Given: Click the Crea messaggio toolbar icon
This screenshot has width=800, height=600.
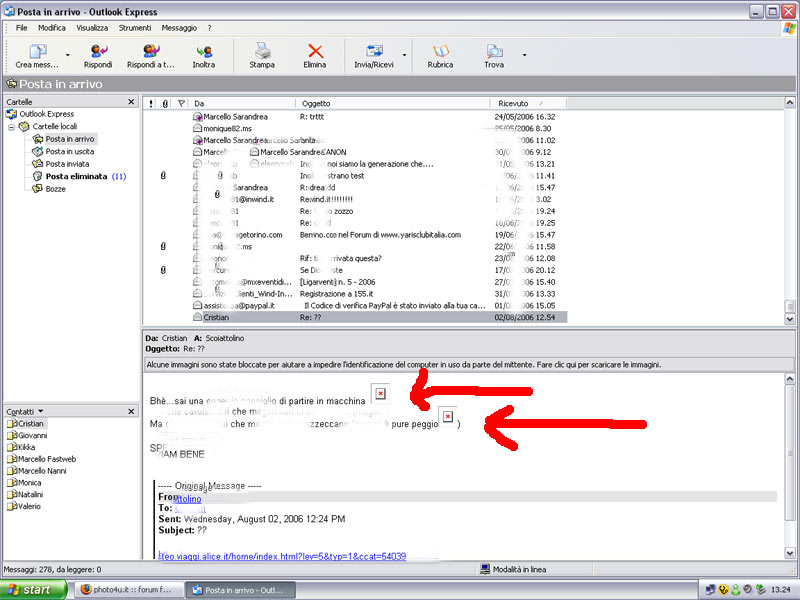Looking at the screenshot, I should pos(37,52).
